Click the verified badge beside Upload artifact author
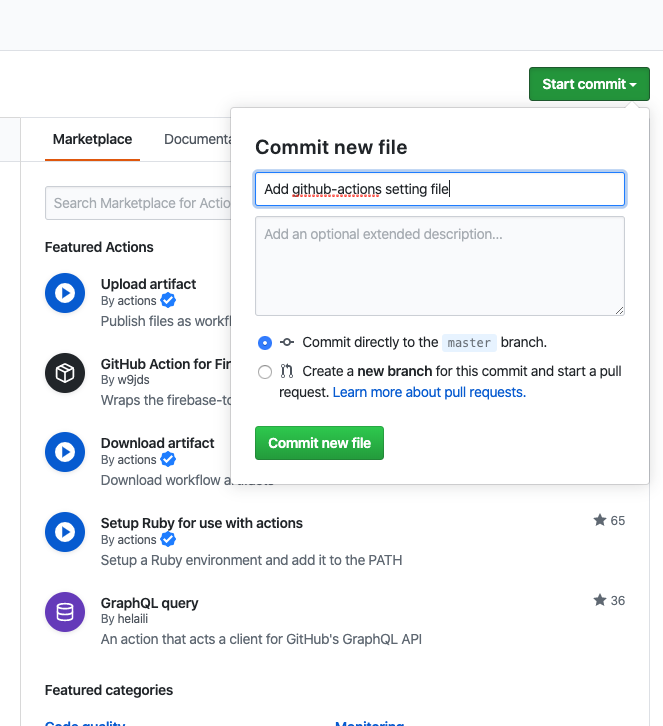Screen dimensions: 663x726 tap(168, 300)
